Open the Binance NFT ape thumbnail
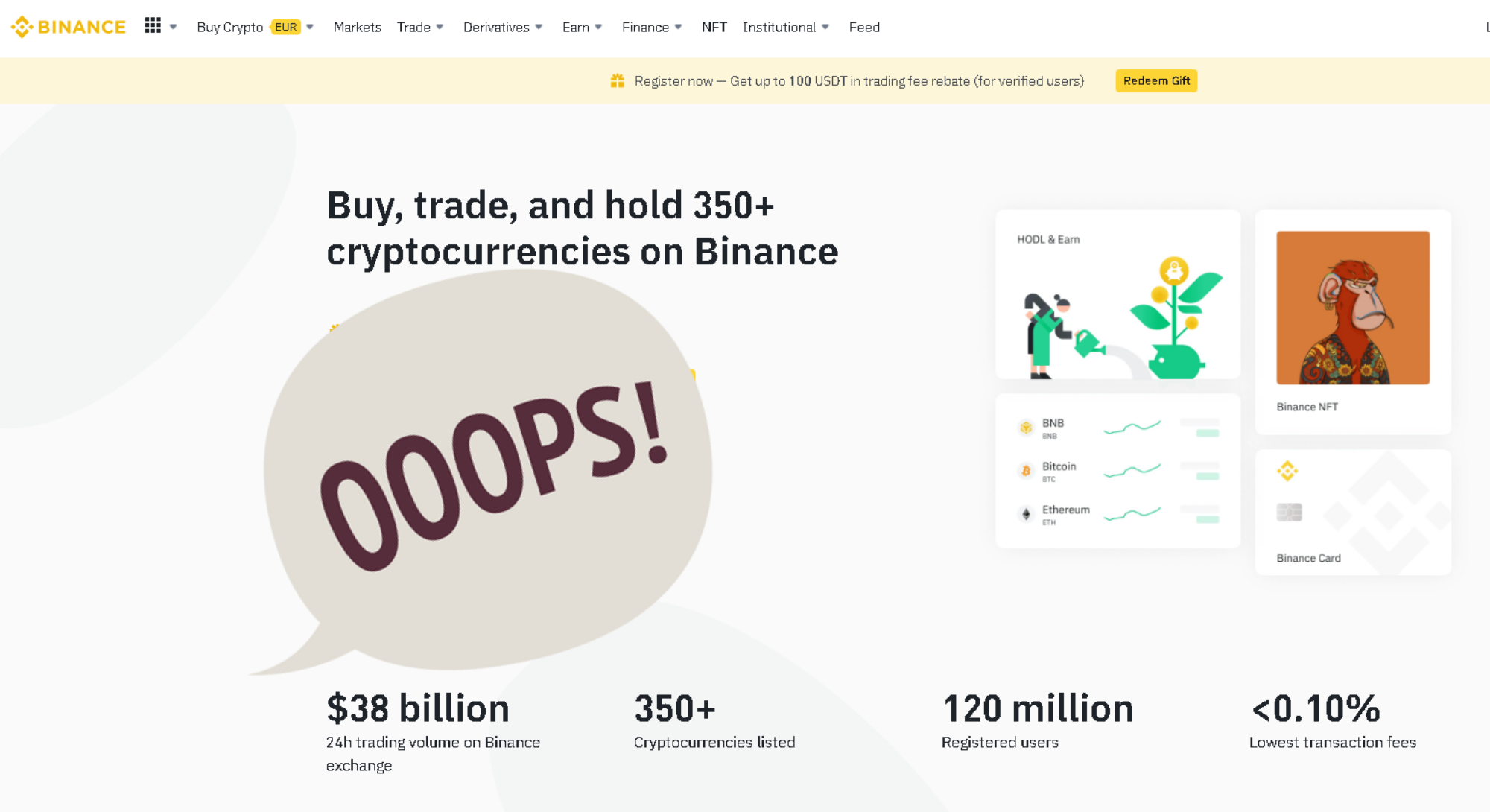1490x812 pixels. pos(1352,307)
